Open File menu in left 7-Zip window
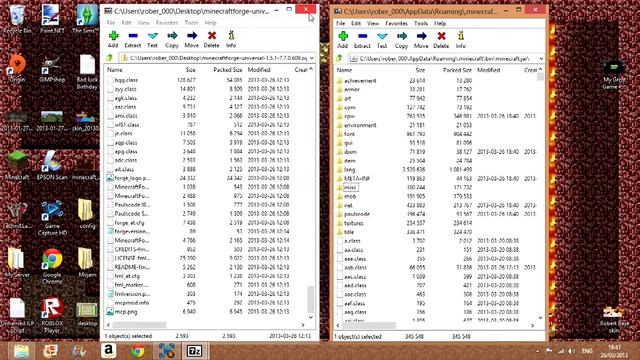The height and width of the screenshot is (360, 640). (x=111, y=23)
